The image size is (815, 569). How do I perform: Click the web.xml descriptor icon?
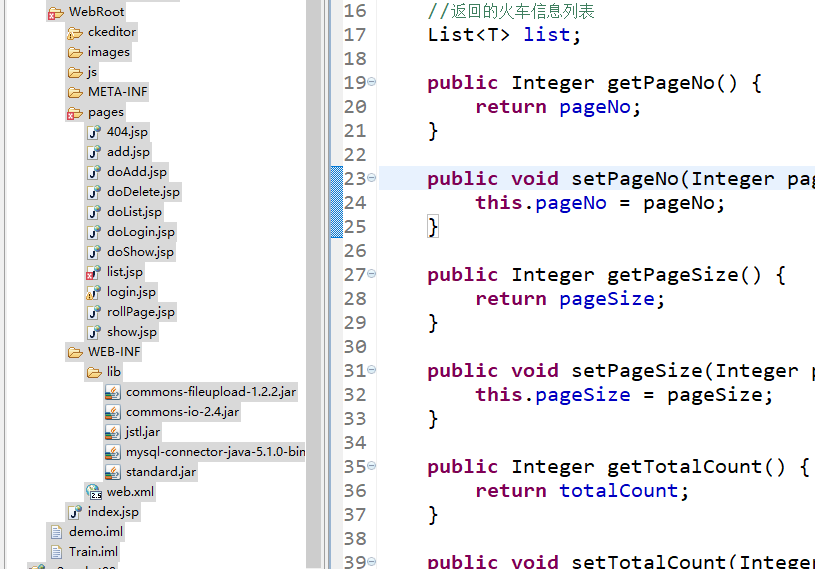pos(94,492)
